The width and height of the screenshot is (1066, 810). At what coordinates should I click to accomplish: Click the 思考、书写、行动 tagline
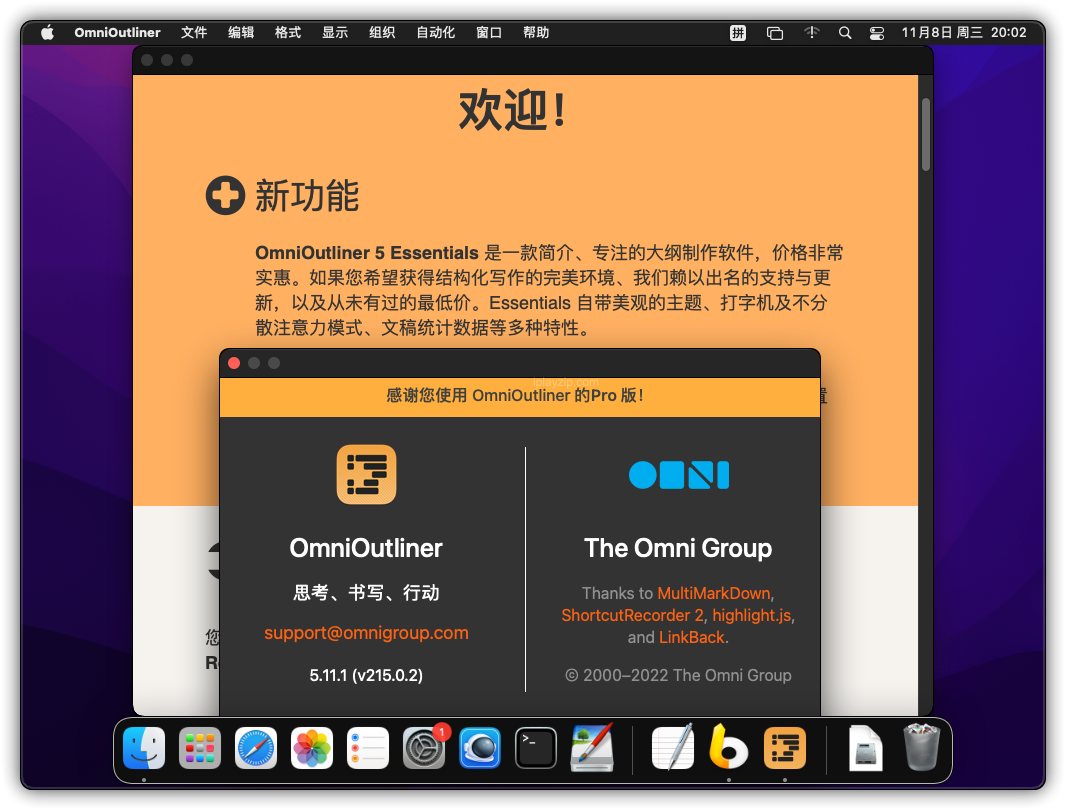tap(366, 593)
